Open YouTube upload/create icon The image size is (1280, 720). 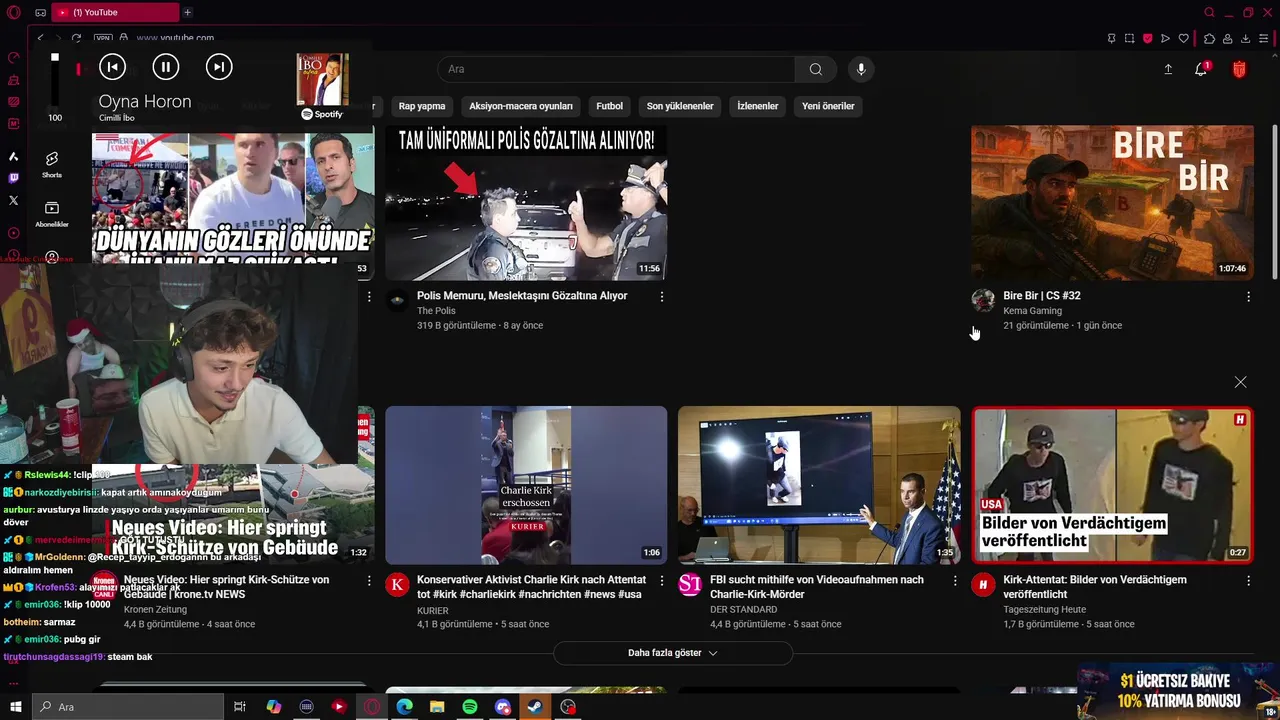pyautogui.click(x=1168, y=69)
